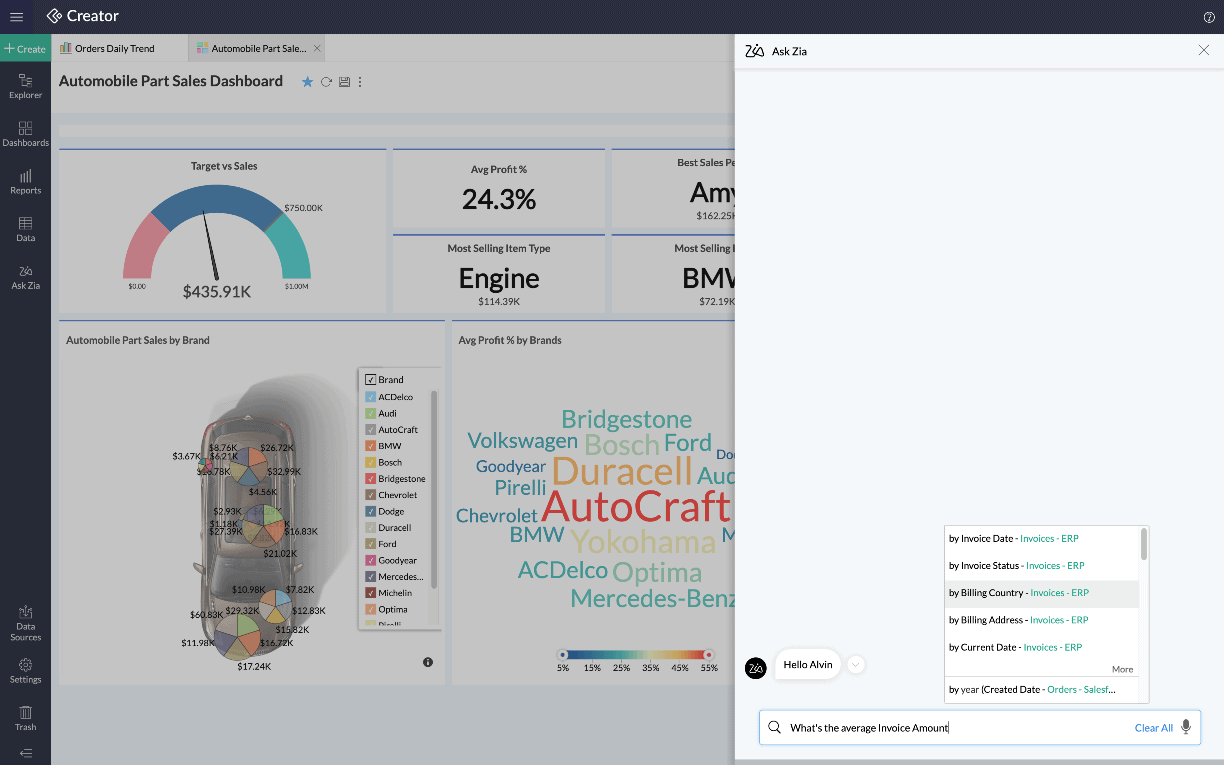The width and height of the screenshot is (1224, 766).
Task: Refresh the dashboard using reload icon
Action: pos(326,82)
